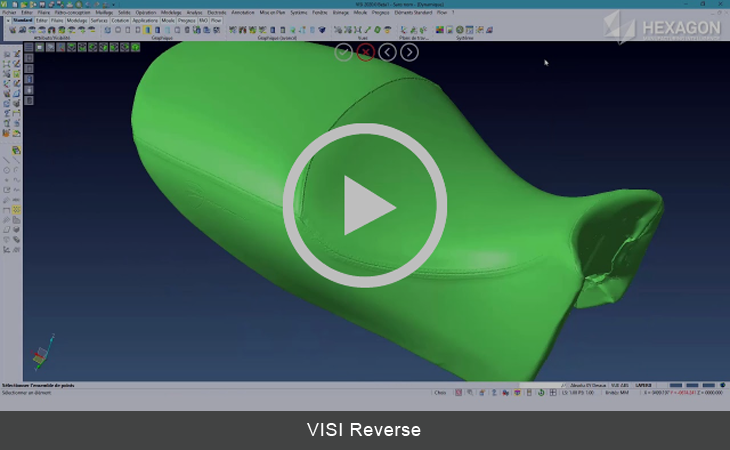
Task: Switch to the Surfaces toolbar tab
Action: (x=99, y=20)
